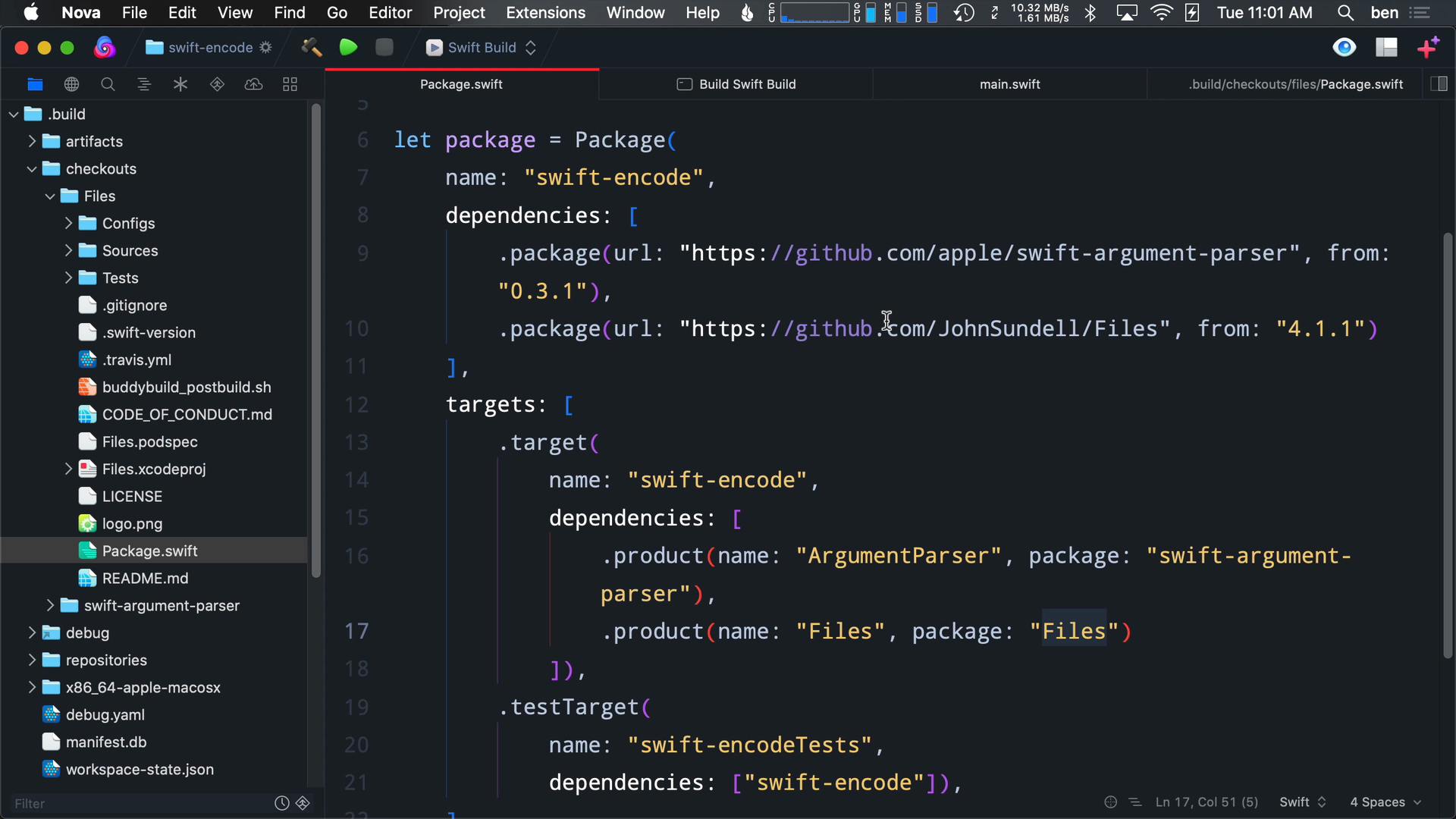Open the Symbols list sidebar icon
The image size is (1456, 819).
pyautogui.click(x=144, y=84)
